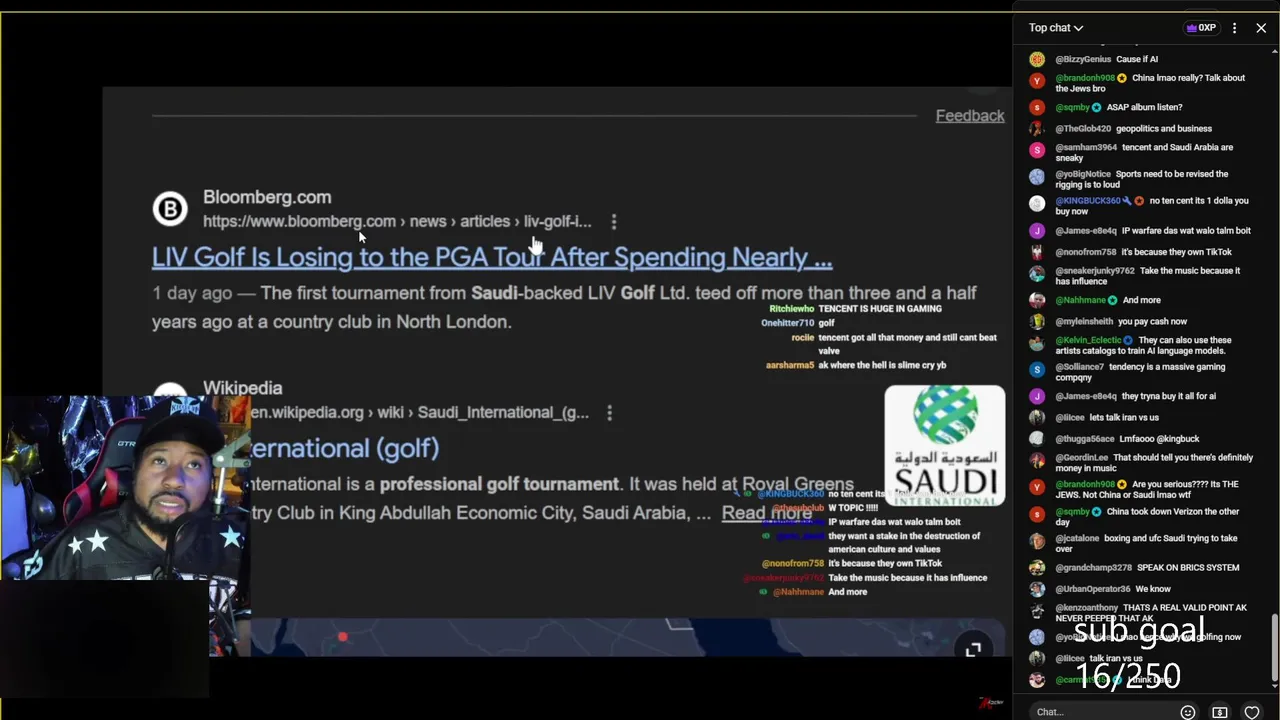Open the emoji picker in chat
This screenshot has height=720, width=1280.
tap(1188, 712)
